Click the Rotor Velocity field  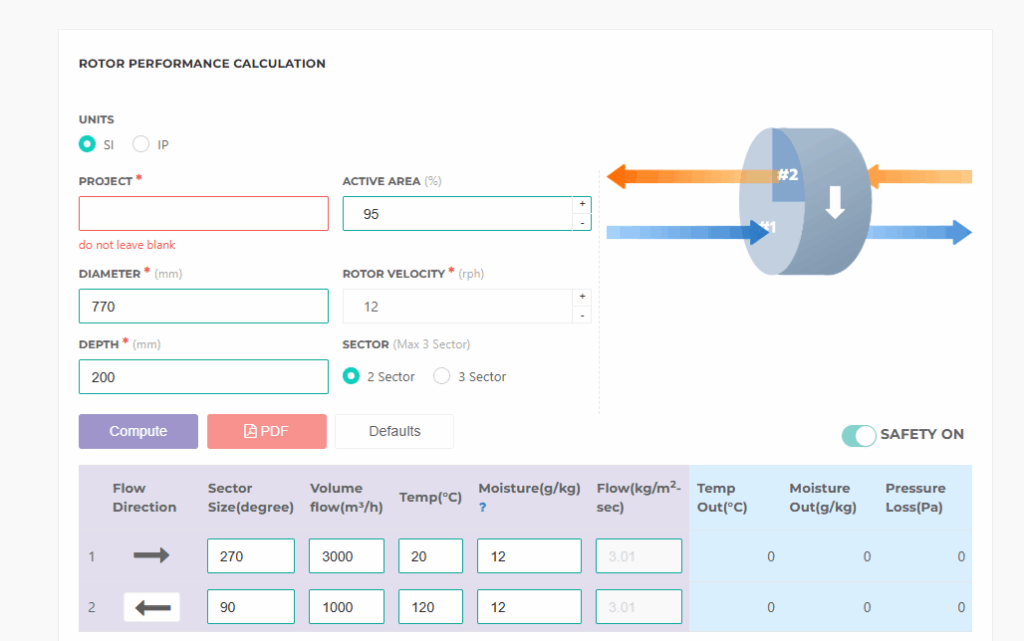(x=458, y=306)
